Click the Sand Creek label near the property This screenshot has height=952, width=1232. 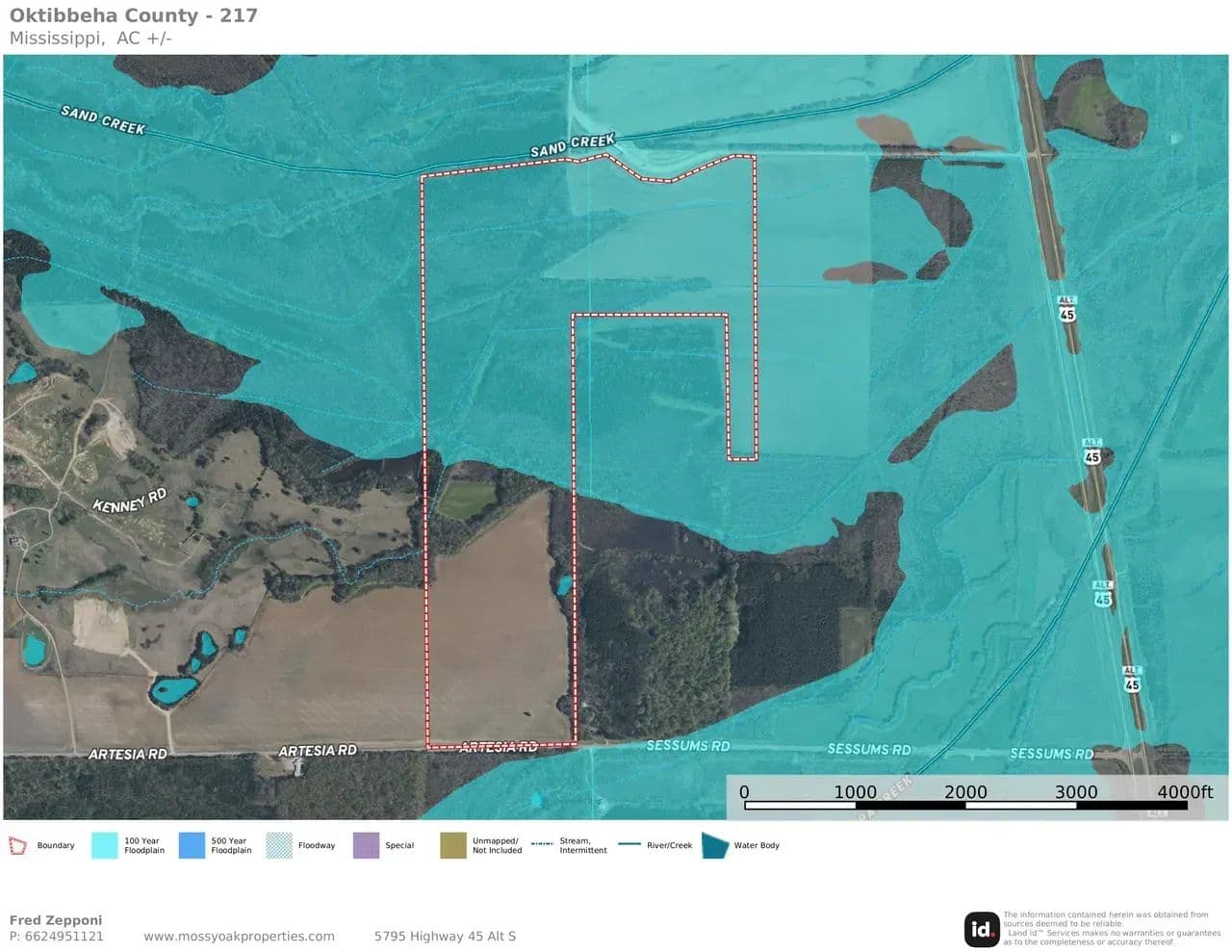[x=572, y=145]
